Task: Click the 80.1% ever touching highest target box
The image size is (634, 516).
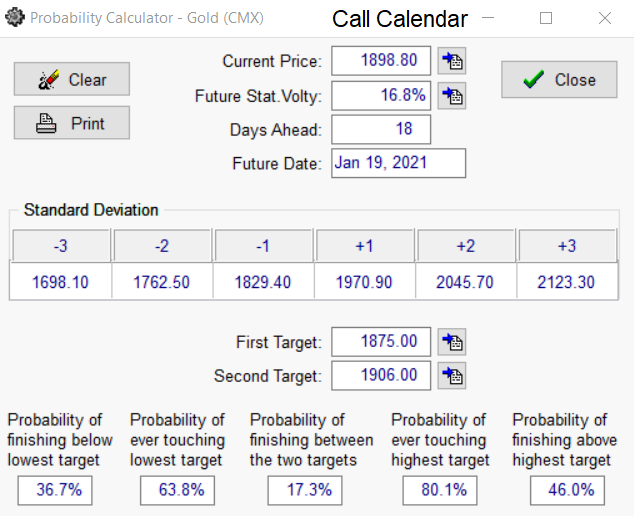Action: (440, 491)
